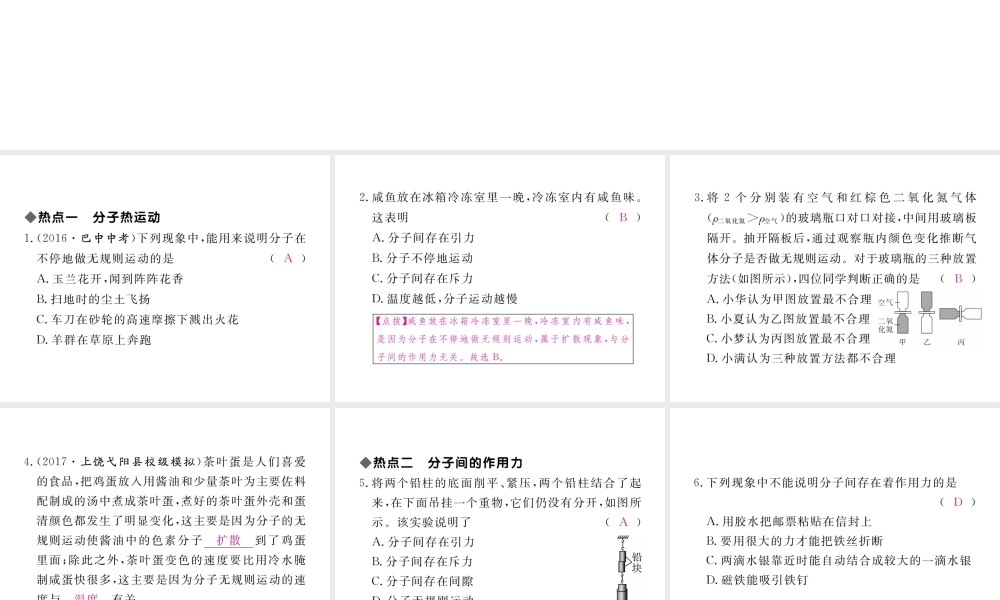Click answer B in question 2 brackets
The height and width of the screenshot is (600, 1000).
point(623,217)
